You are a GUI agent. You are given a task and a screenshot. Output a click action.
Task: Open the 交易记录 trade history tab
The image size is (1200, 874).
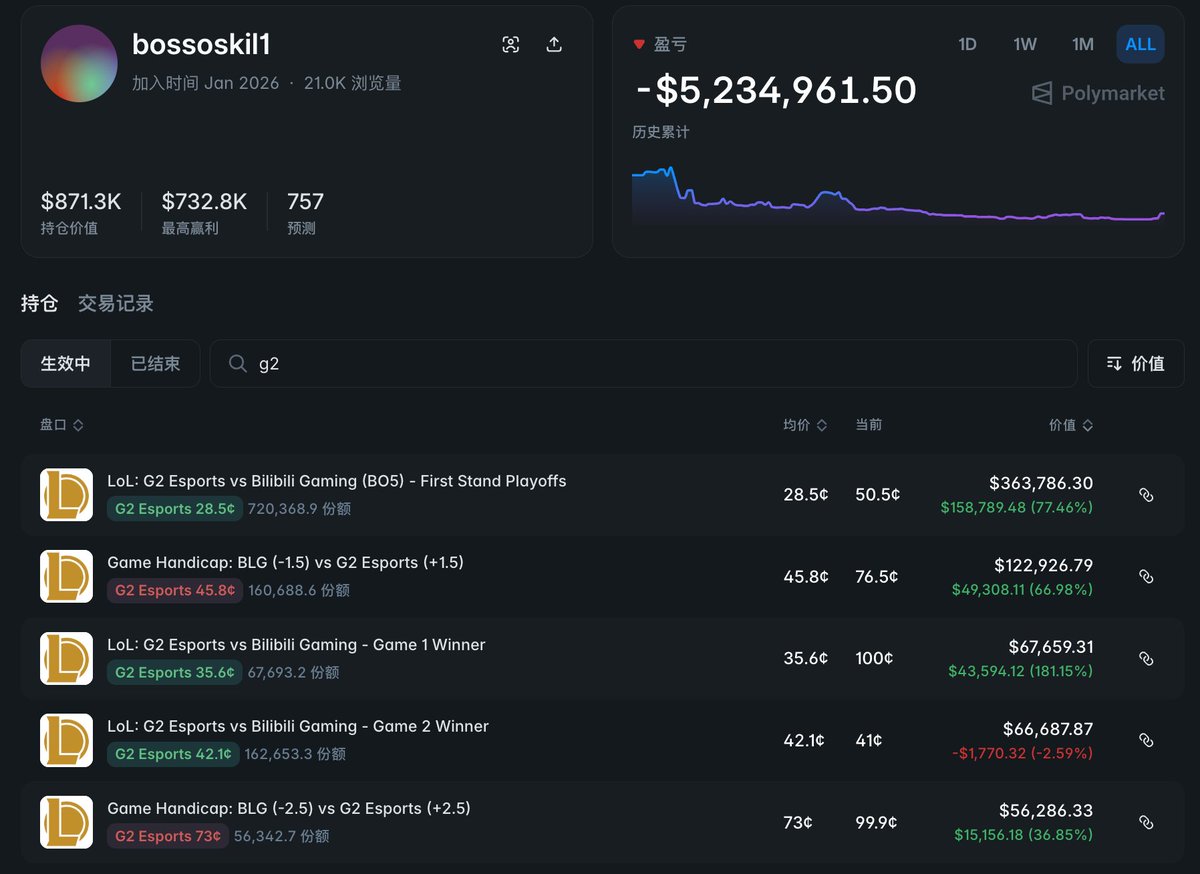[x=116, y=303]
